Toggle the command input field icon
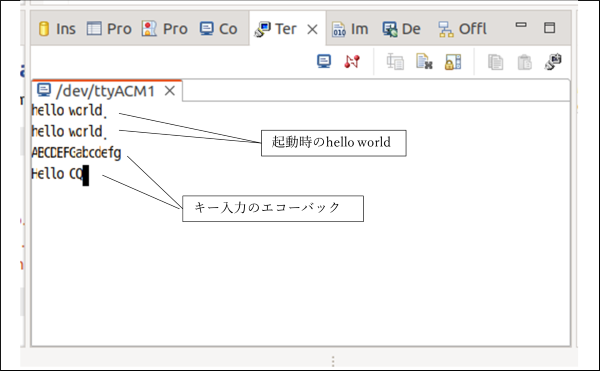Viewport: 600px width, 371px height. pos(395,61)
